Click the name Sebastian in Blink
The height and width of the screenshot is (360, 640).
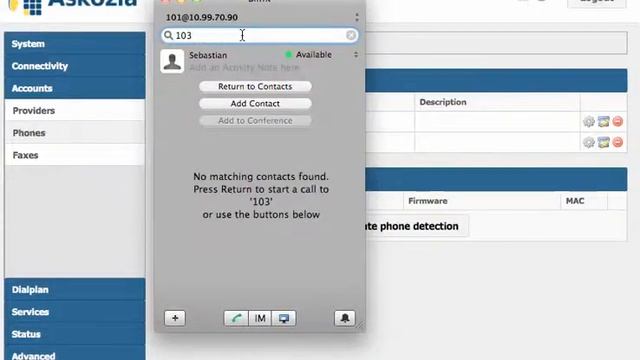(x=208, y=55)
